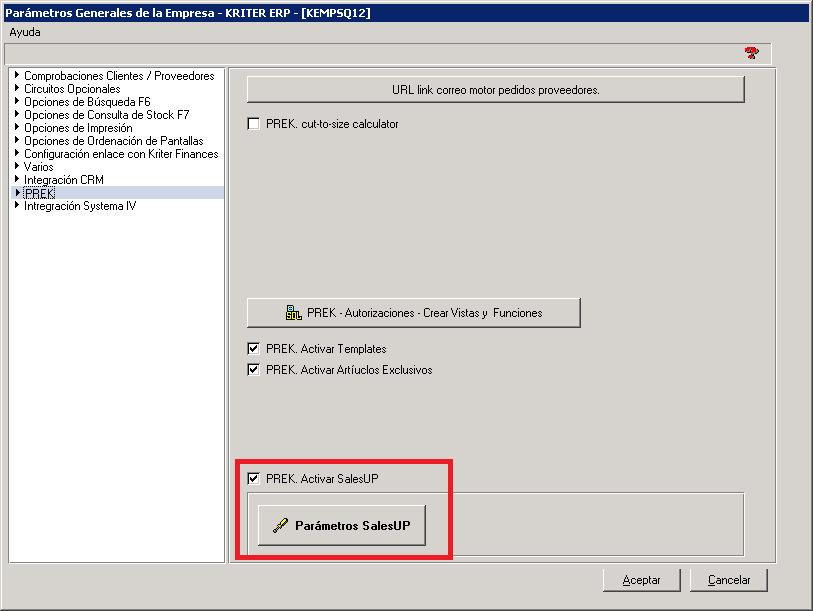Viewport: 813px width, 611px height.
Task: Click the screwdriver icon on Parámetros SalesUP
Action: point(281,525)
